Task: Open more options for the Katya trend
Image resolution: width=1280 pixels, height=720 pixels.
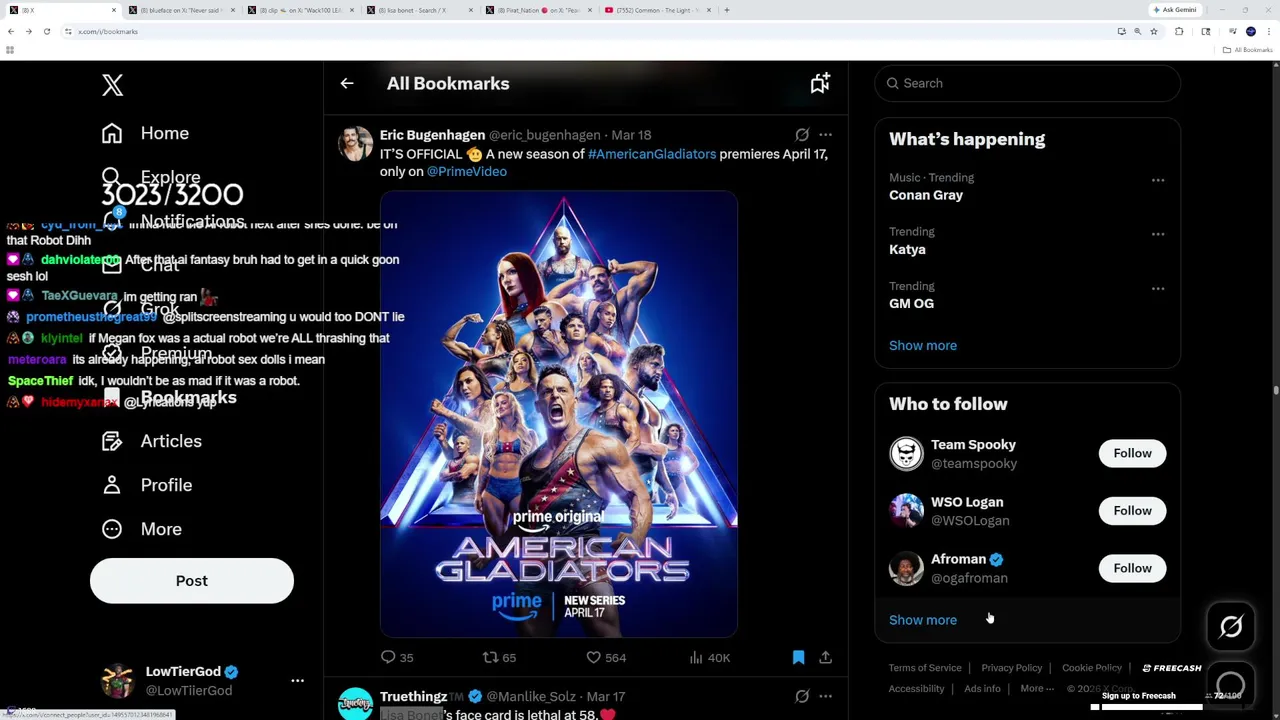Action: [x=1158, y=235]
